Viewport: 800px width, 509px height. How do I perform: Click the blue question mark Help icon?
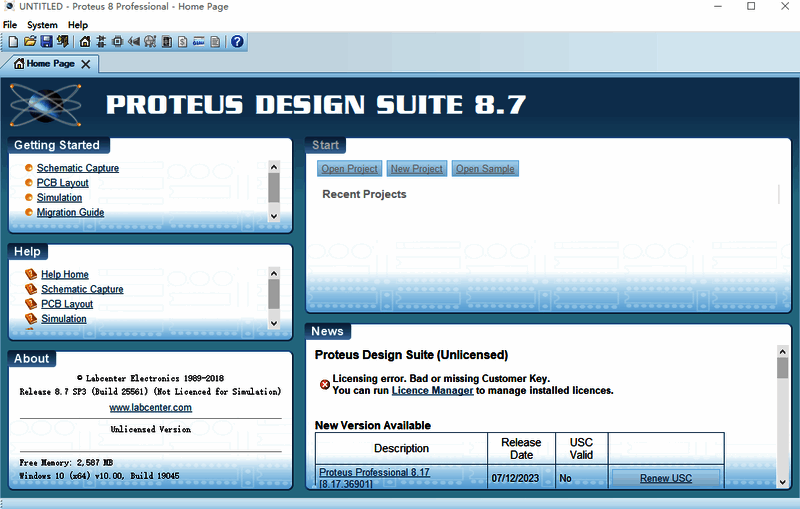(237, 42)
